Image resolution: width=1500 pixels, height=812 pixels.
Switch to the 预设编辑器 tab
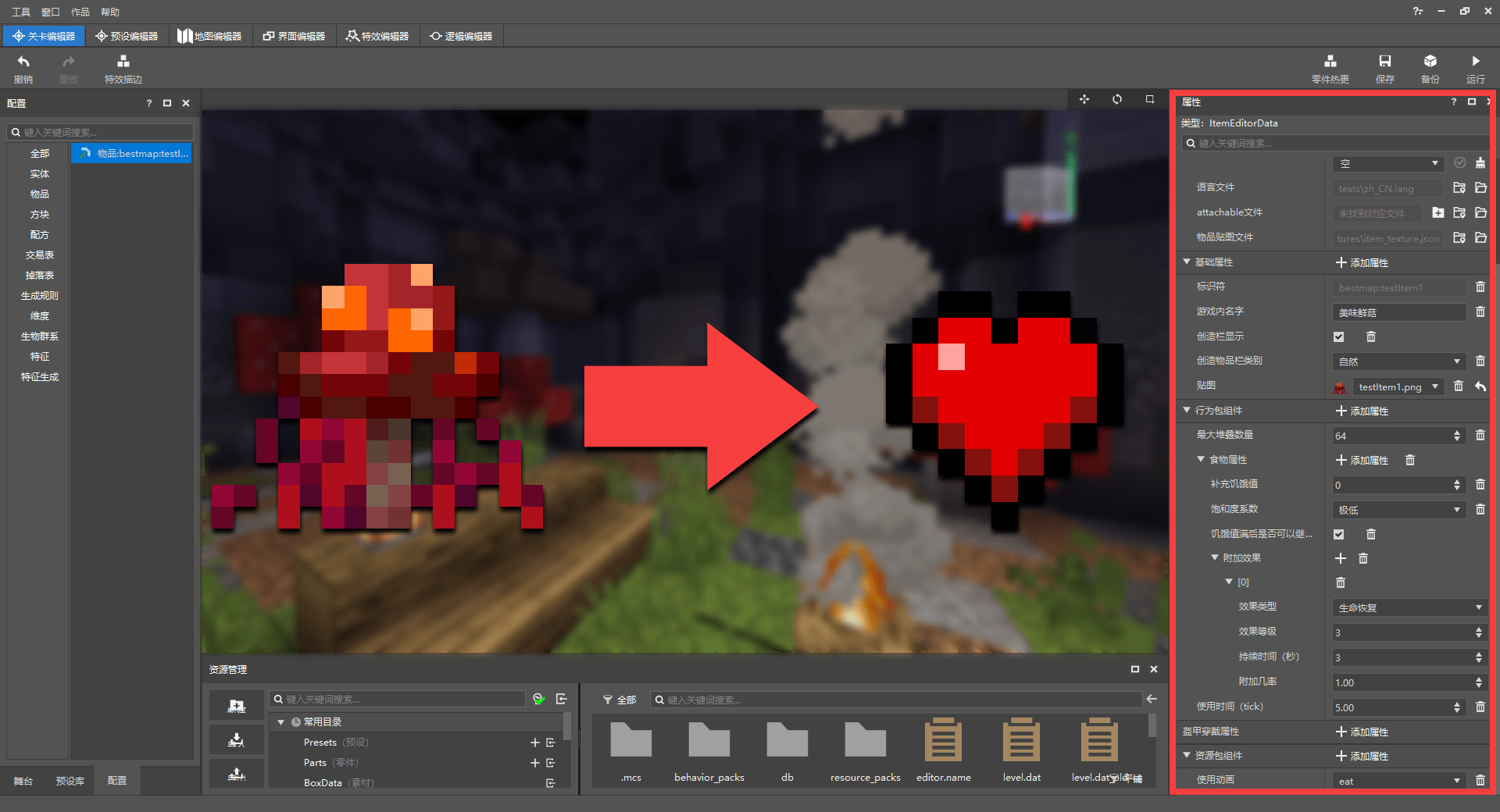point(127,36)
